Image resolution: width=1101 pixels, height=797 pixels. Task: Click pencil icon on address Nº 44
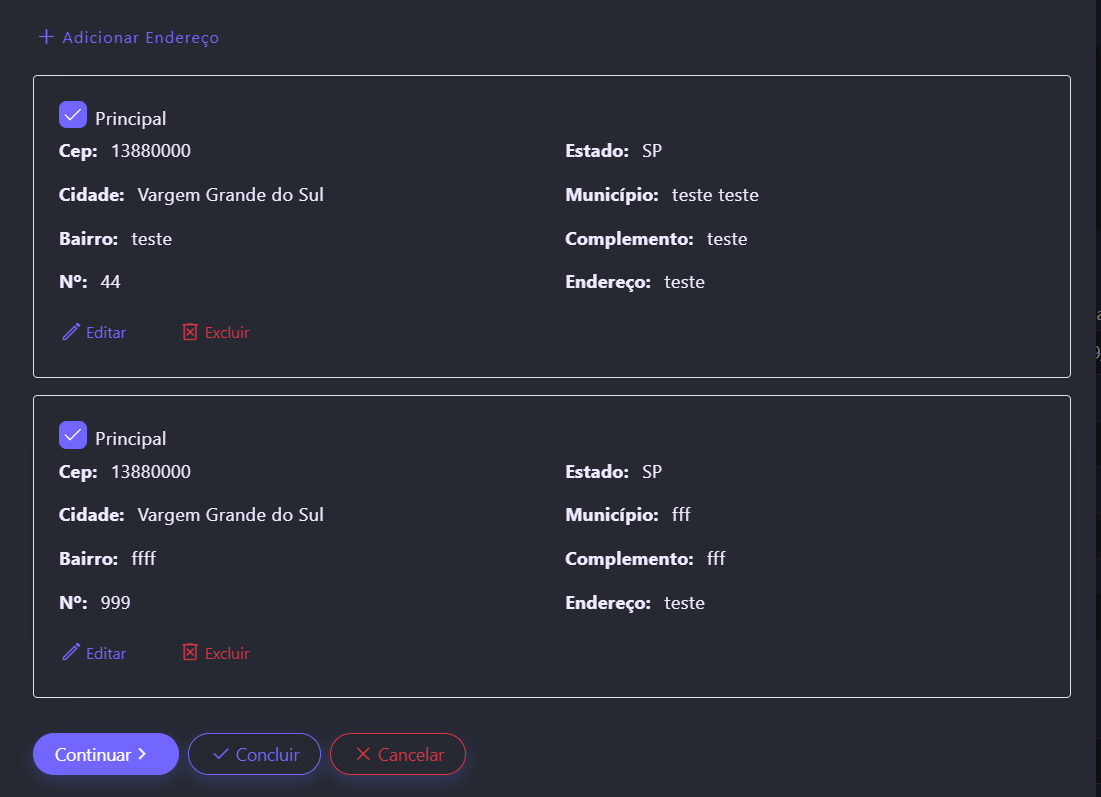[71, 332]
